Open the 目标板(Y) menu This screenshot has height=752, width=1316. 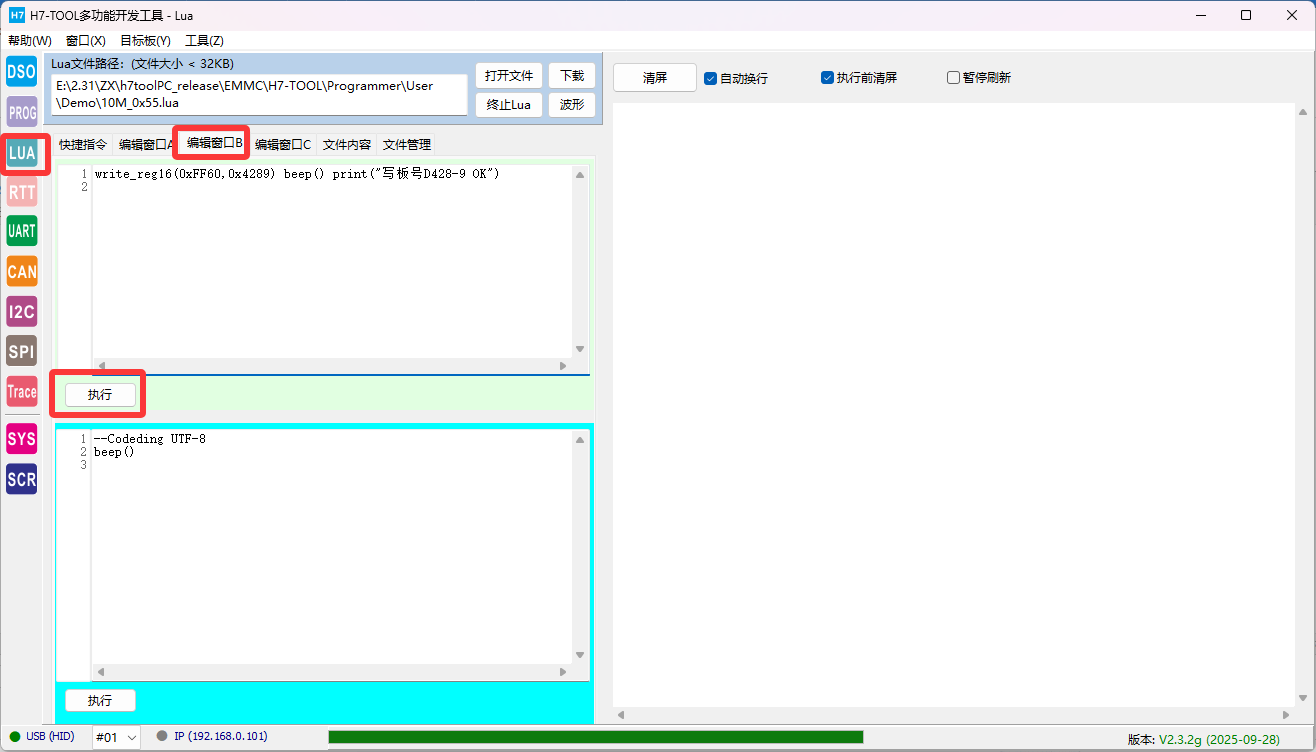click(x=145, y=41)
